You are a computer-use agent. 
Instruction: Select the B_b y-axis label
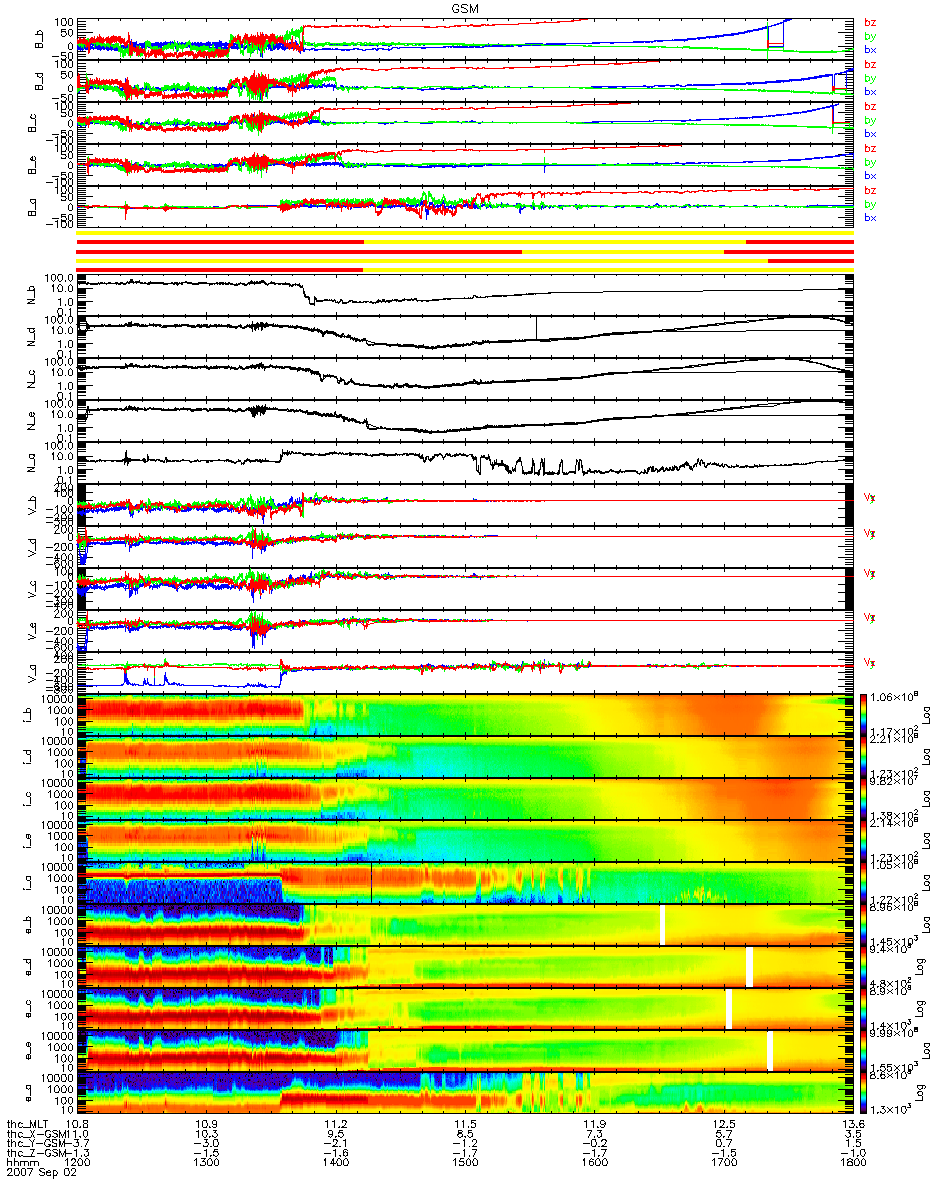[x=41, y=38]
